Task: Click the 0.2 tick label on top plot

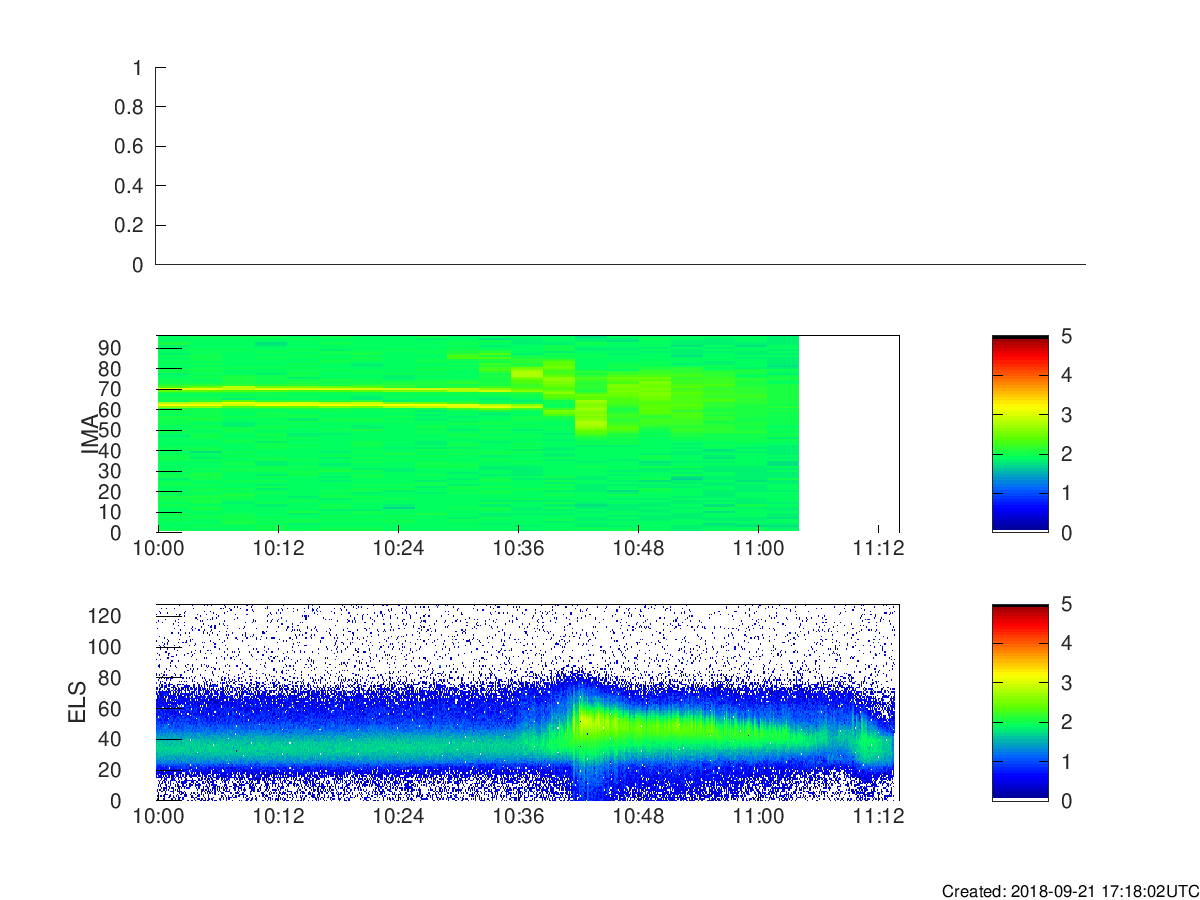Action: pyautogui.click(x=131, y=226)
